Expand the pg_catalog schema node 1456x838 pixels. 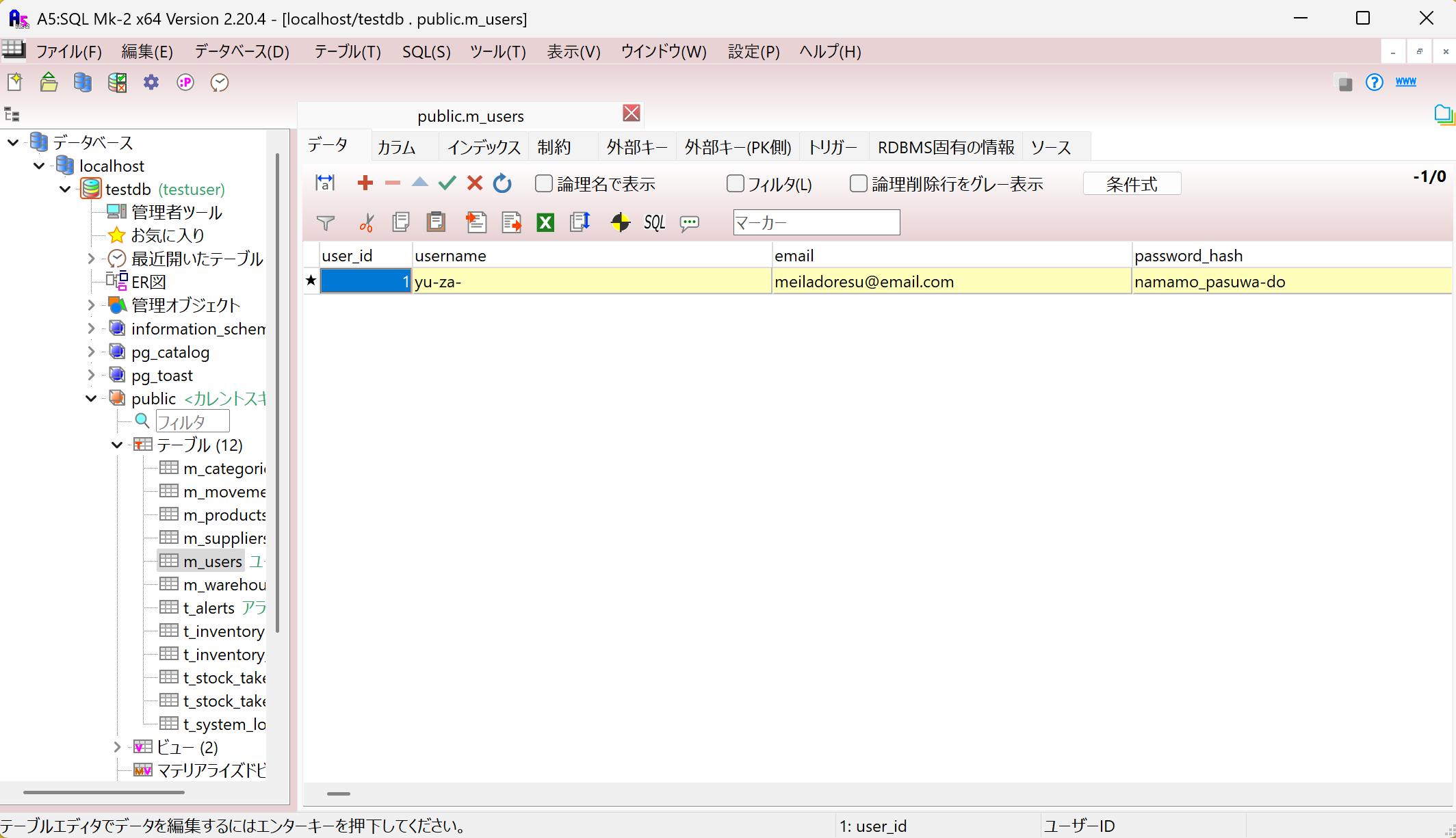(91, 352)
